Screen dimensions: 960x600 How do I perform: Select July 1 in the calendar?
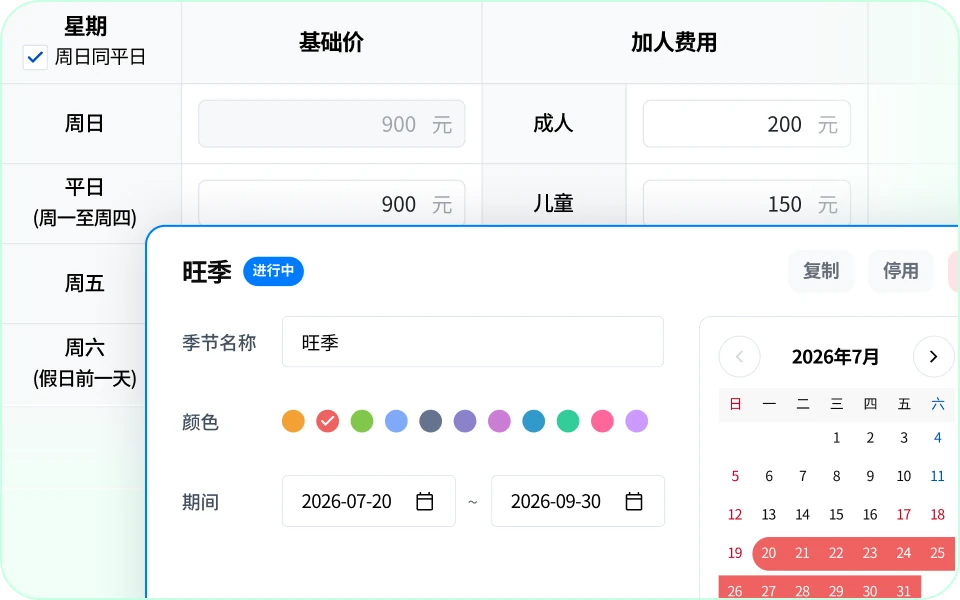pos(836,438)
